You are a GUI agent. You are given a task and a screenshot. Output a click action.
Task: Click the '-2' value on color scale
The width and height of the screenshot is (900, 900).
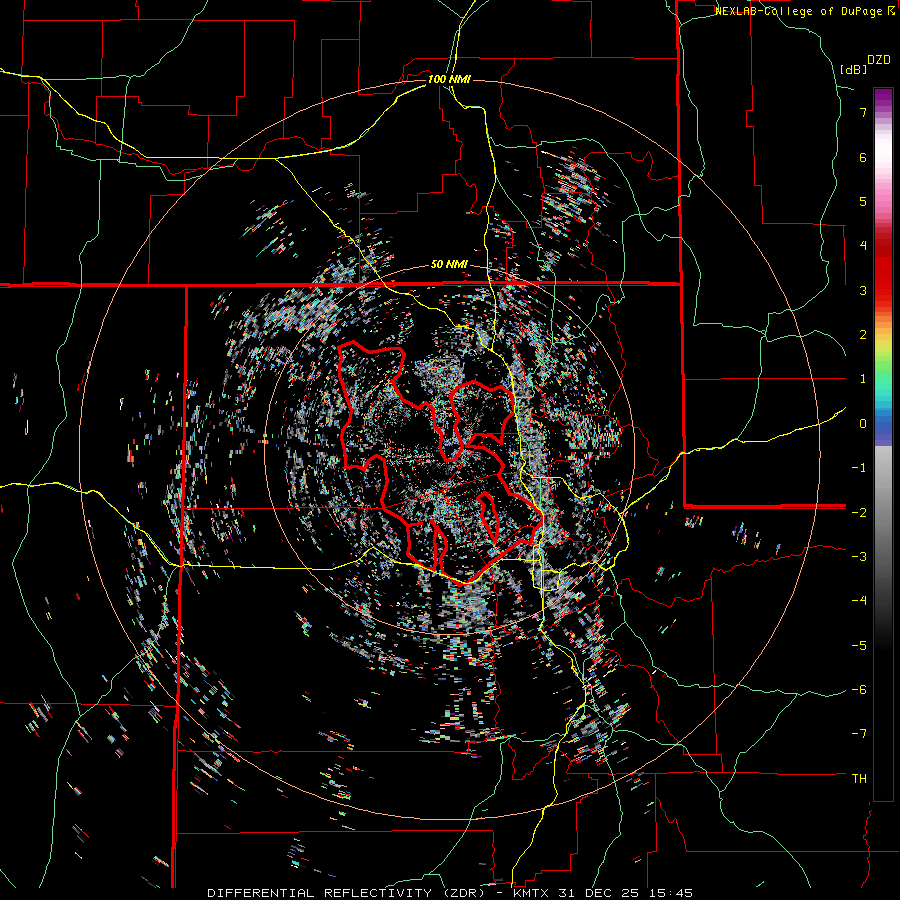[859, 512]
